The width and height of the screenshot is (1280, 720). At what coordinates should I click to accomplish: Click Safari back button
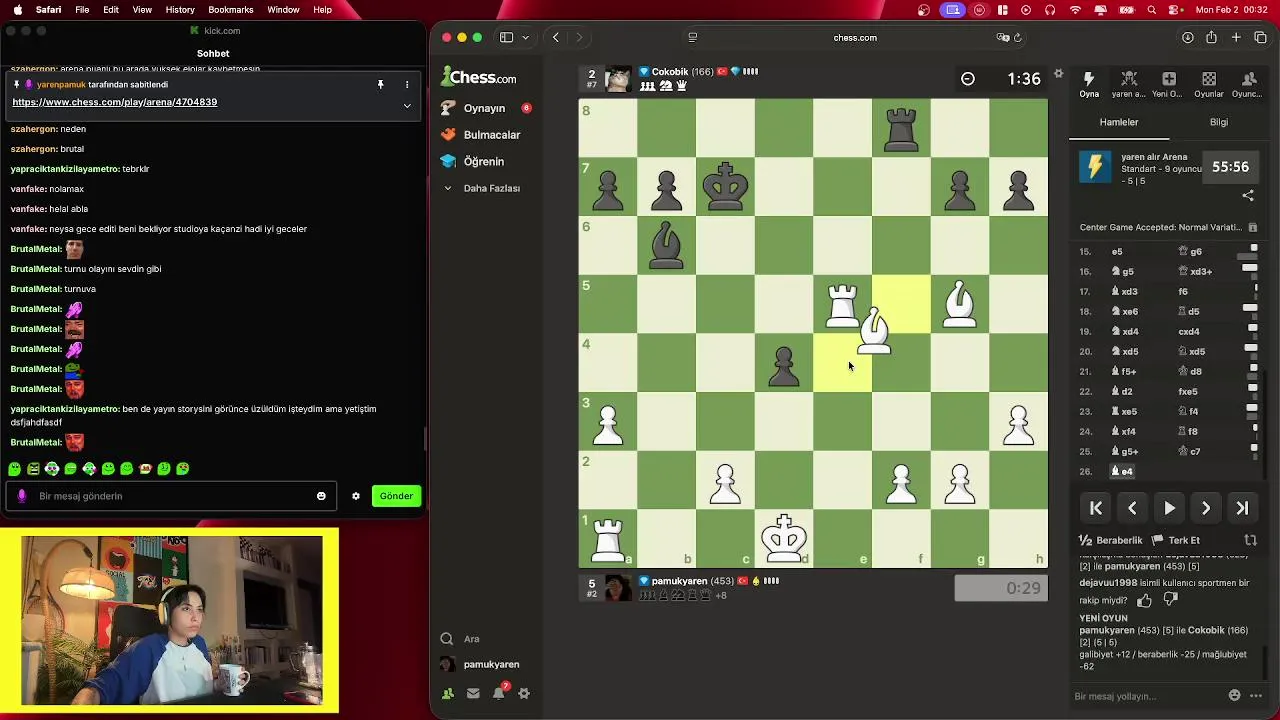tap(556, 38)
